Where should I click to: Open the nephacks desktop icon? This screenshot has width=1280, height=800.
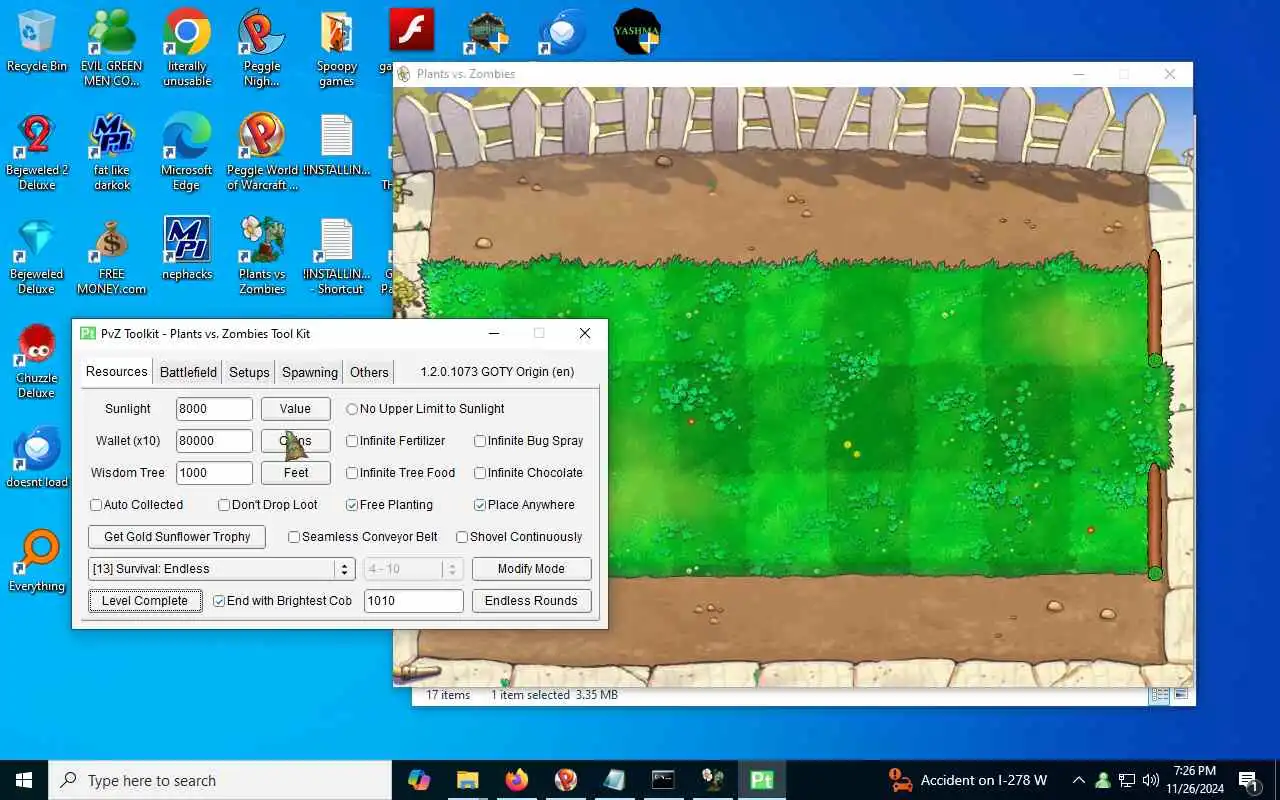click(187, 247)
